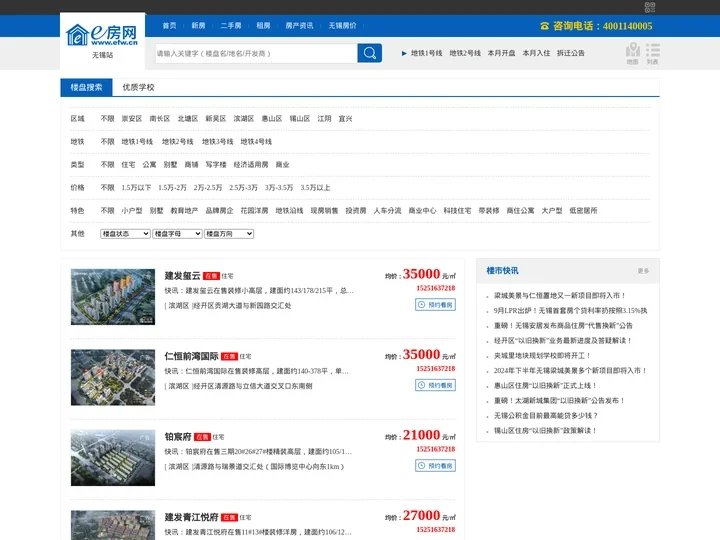Open the 楼盘字母 dropdown
Viewport: 720px width, 540px height.
pos(177,234)
